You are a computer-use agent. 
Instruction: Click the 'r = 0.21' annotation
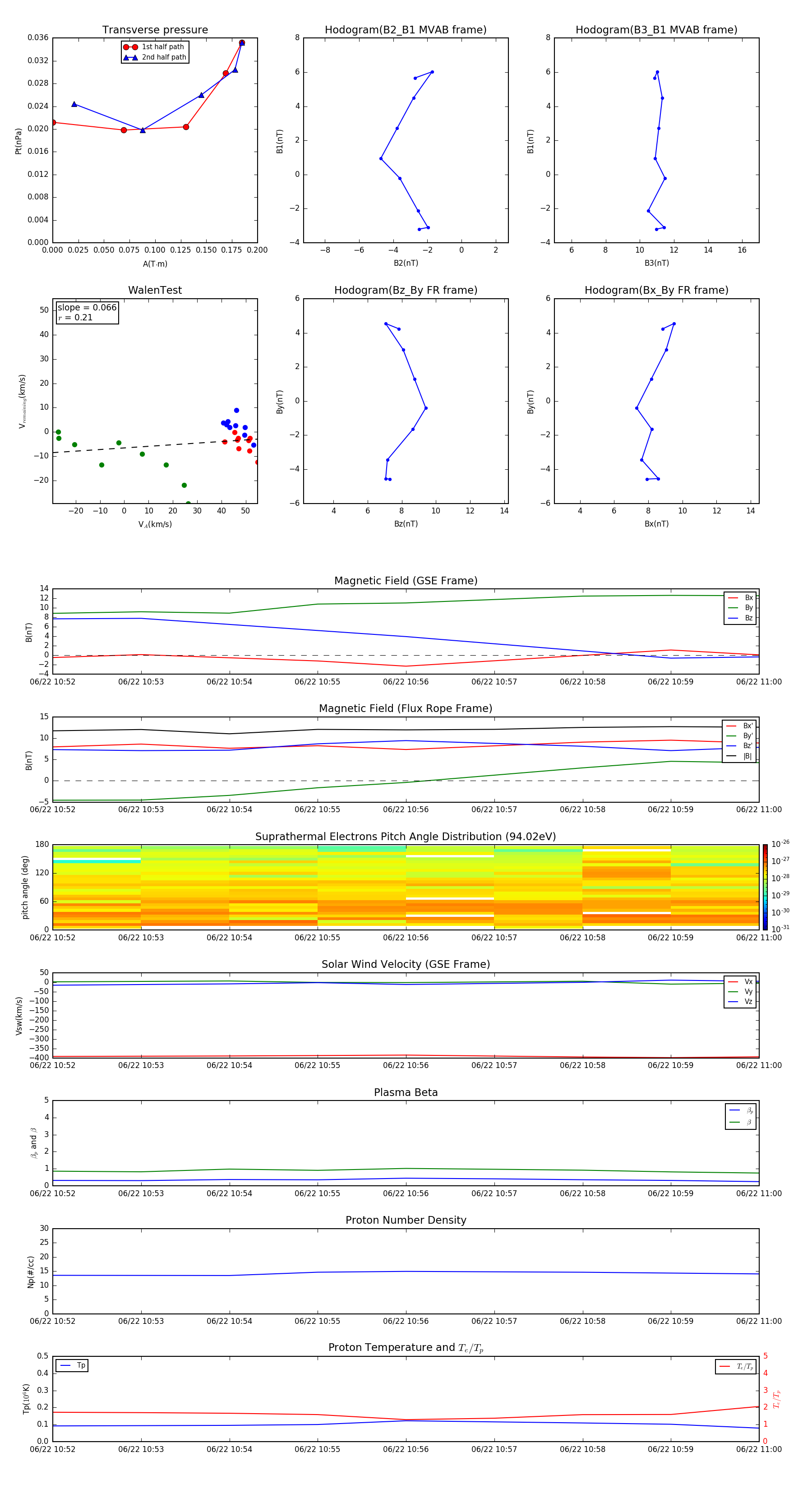pyautogui.click(x=75, y=317)
